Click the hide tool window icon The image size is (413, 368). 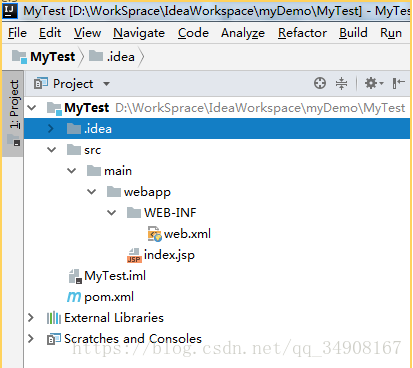[x=398, y=83]
